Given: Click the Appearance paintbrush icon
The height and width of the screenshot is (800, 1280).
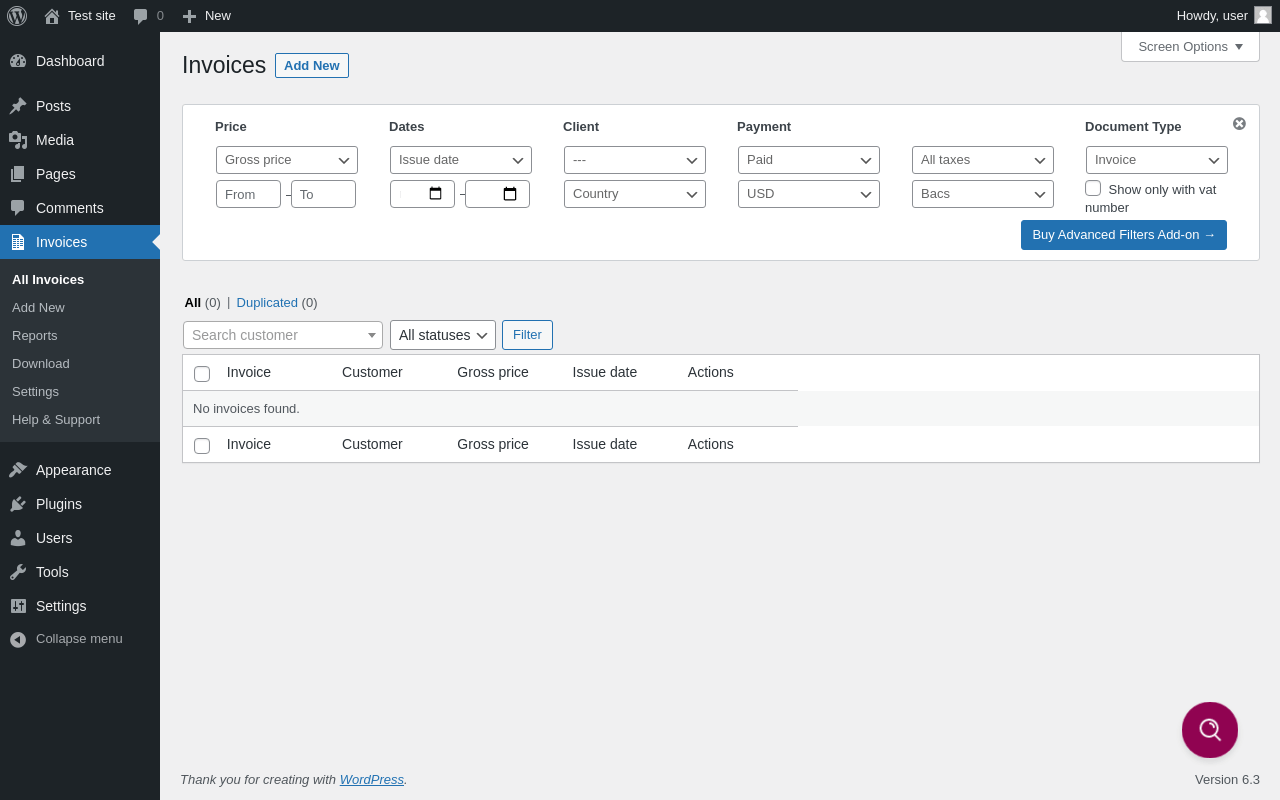Looking at the screenshot, I should (18, 470).
